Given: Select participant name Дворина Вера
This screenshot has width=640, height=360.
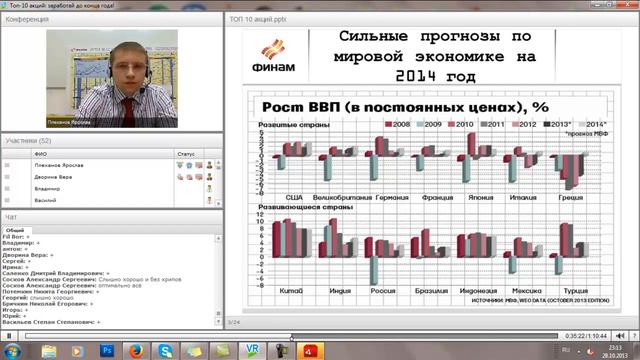Looking at the screenshot, I should click(x=53, y=177).
